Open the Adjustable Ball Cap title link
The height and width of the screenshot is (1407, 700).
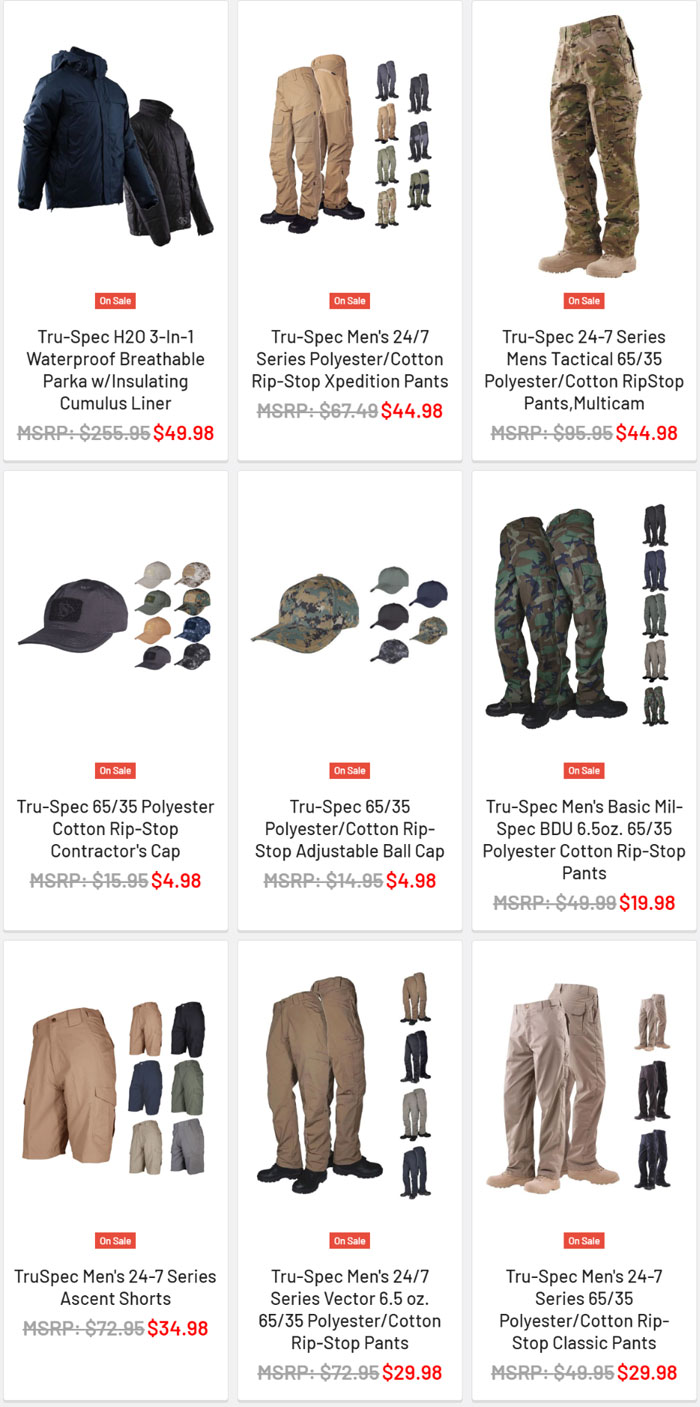pyautogui.click(x=350, y=829)
